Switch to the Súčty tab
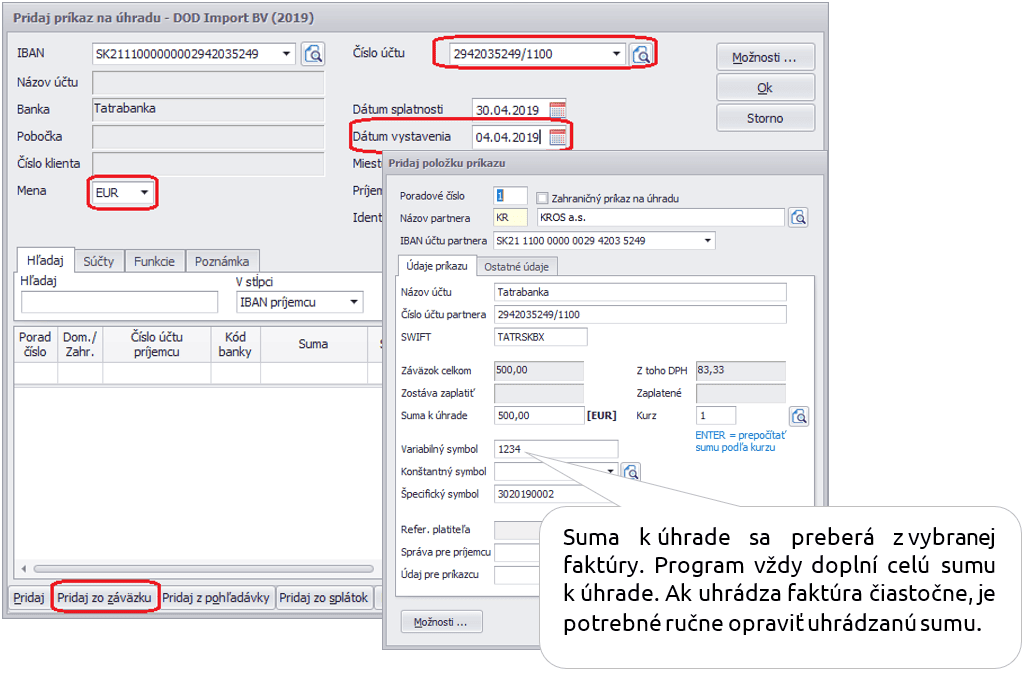The width and height of the screenshot is (1025, 673). 99,261
